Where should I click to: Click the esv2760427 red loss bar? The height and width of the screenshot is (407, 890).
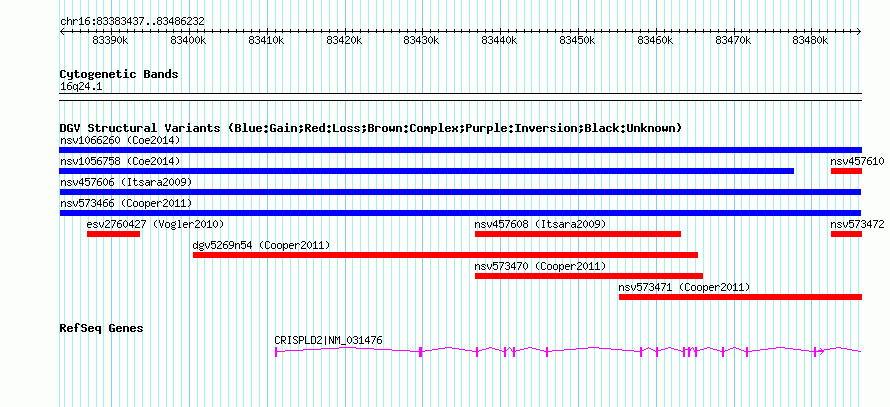point(114,234)
